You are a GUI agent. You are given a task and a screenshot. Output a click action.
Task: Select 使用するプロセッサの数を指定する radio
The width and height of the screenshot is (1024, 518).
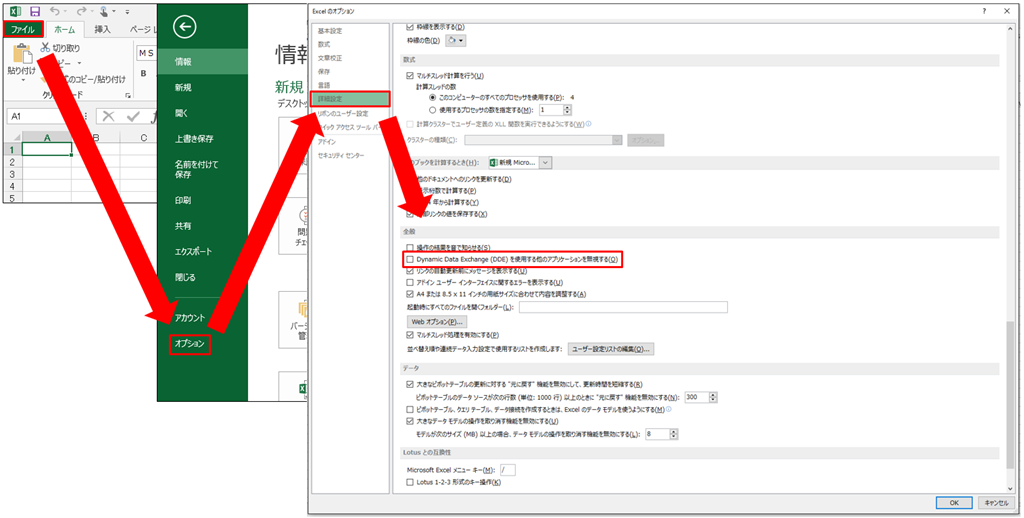tap(432, 110)
